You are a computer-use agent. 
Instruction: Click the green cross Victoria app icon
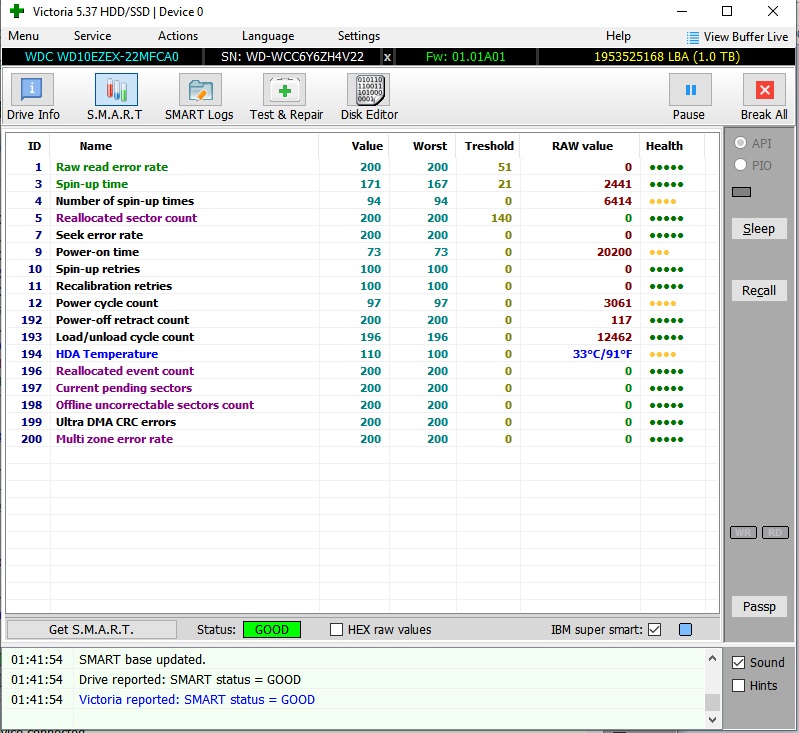point(17,11)
